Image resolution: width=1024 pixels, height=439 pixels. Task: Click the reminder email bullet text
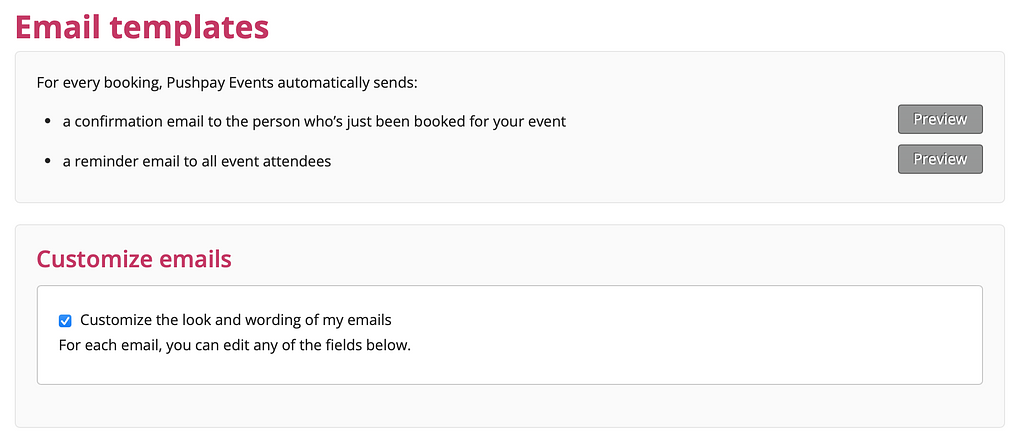click(196, 161)
